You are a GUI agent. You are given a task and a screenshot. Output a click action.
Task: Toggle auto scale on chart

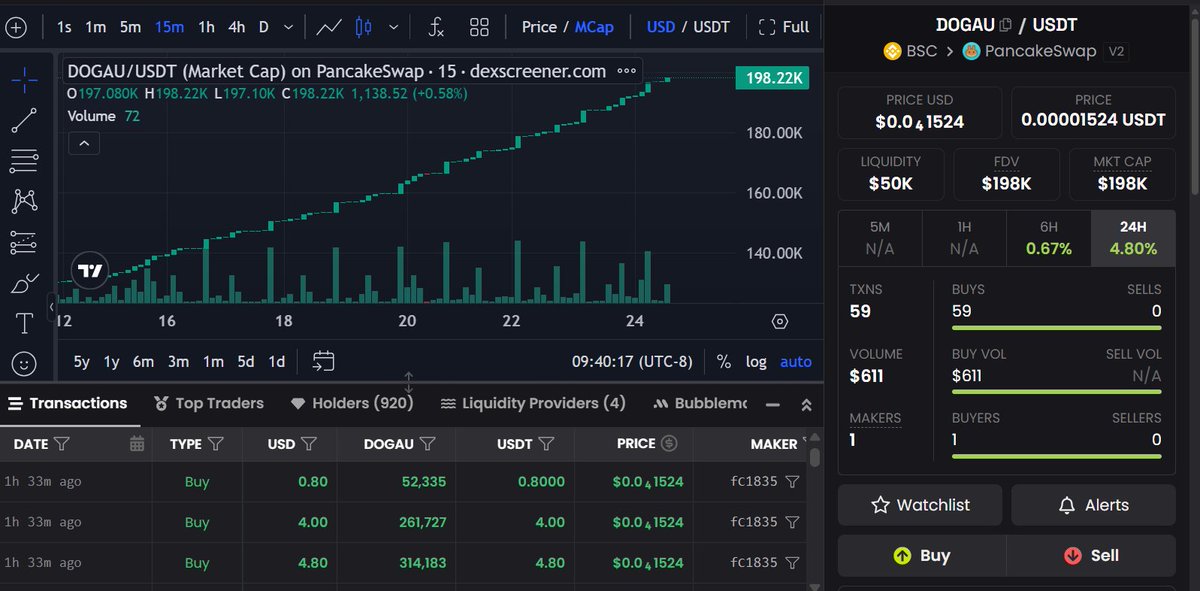click(x=796, y=361)
